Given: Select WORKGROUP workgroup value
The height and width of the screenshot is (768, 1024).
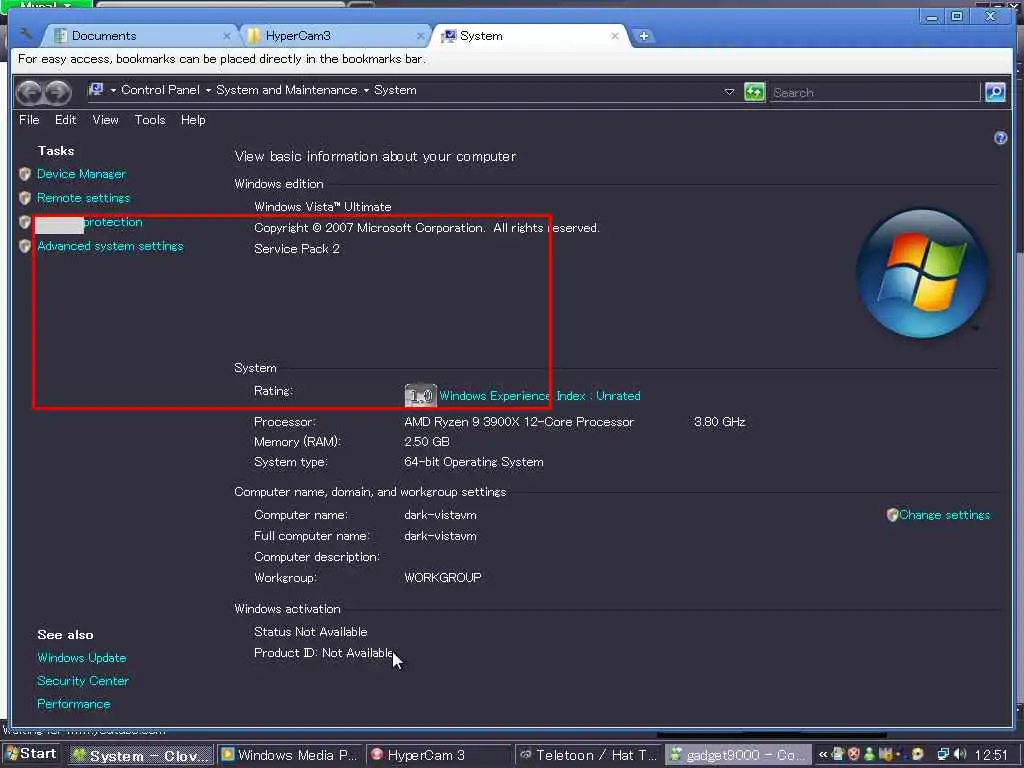Looking at the screenshot, I should [443, 577].
